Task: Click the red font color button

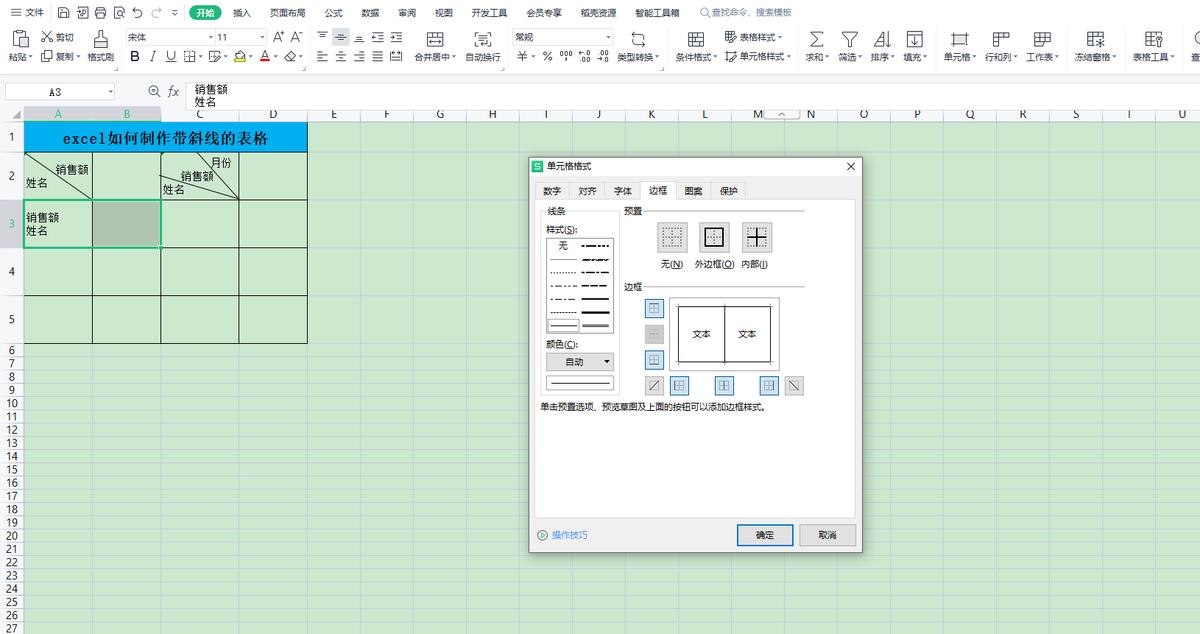Action: (265, 57)
